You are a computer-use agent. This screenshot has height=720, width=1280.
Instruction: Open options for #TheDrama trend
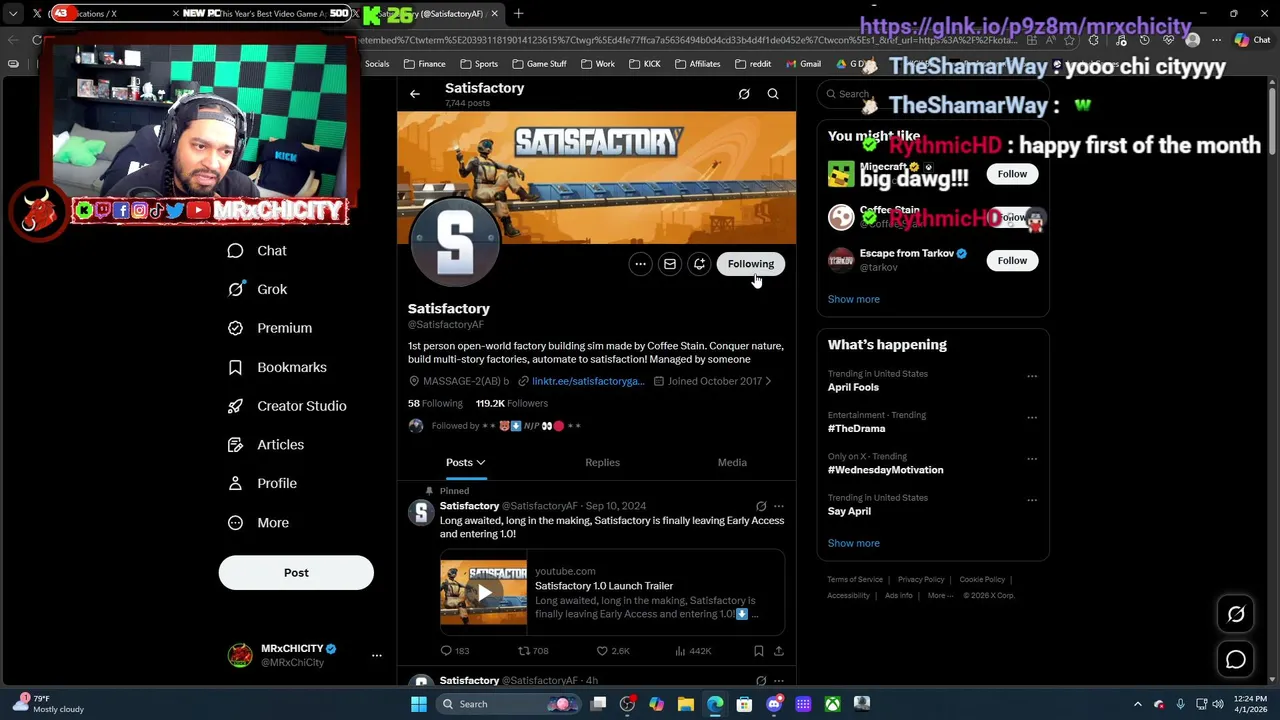pyautogui.click(x=1032, y=418)
